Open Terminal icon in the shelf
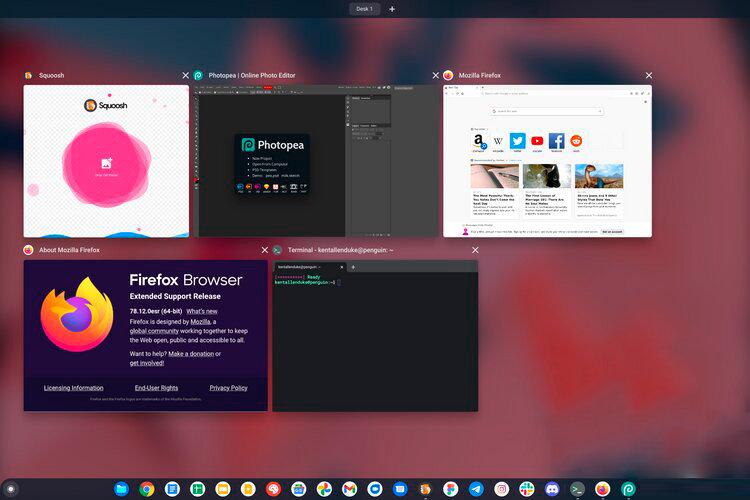Screen dimensions: 750x500 pyautogui.click(x=577, y=489)
